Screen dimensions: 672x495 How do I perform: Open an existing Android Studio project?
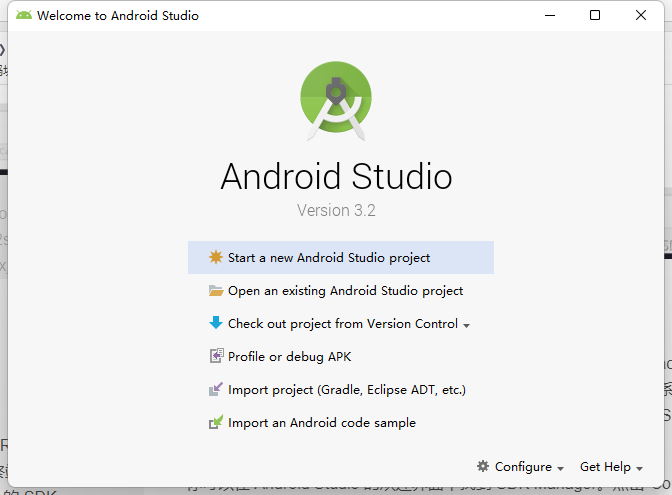click(x=341, y=291)
